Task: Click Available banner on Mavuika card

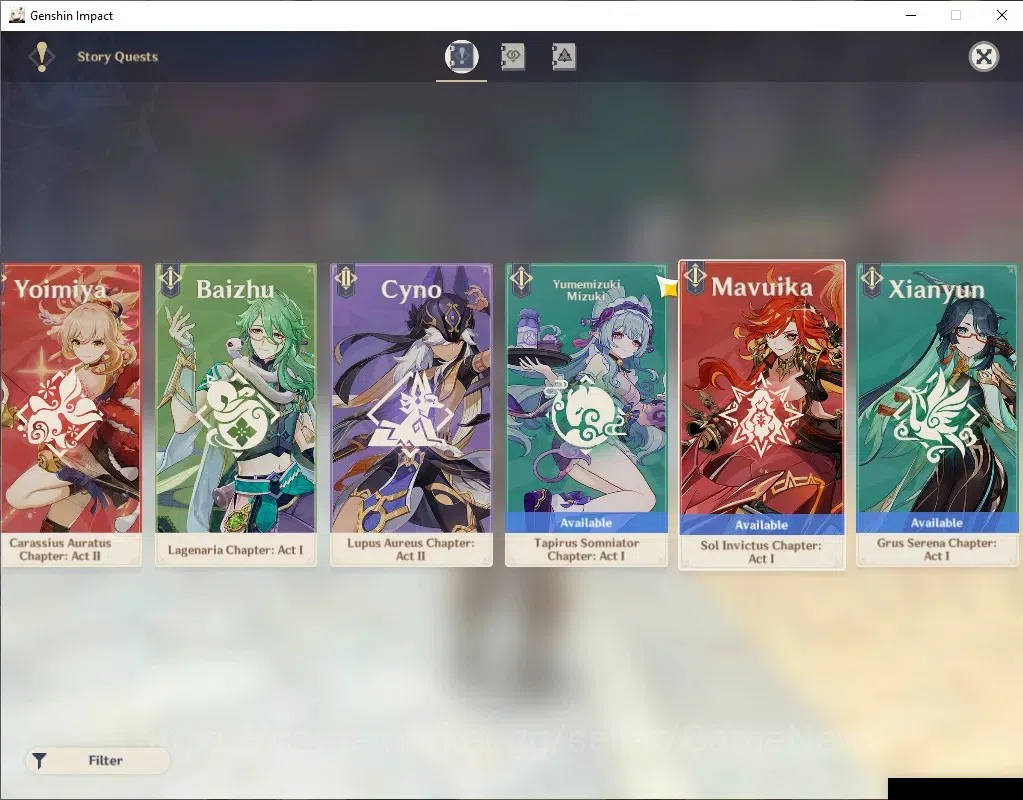Action: click(x=761, y=525)
